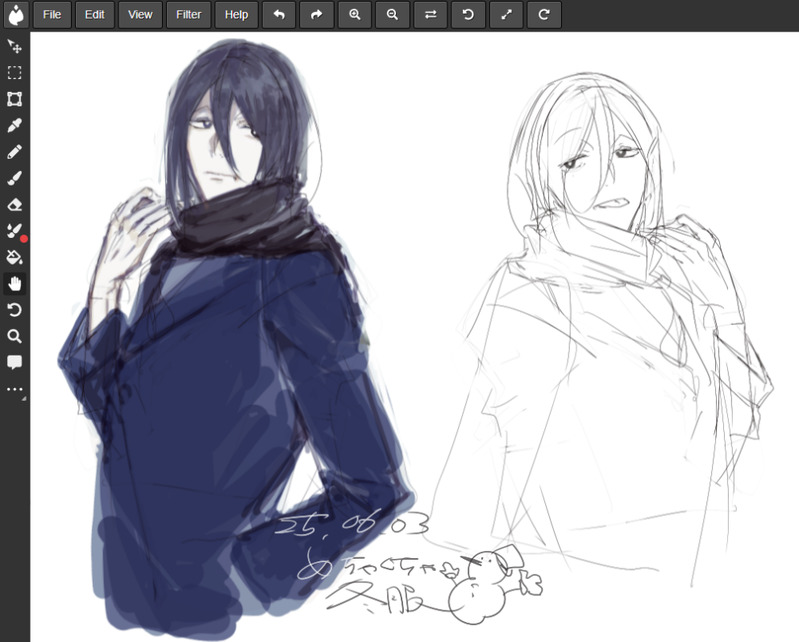799x642 pixels.
Task: Expand more tools via three dots
Action: coord(14,389)
